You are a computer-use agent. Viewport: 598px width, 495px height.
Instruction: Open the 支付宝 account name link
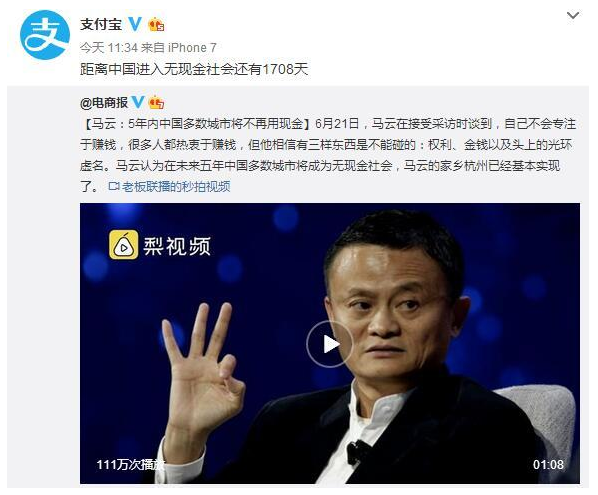[x=101, y=24]
